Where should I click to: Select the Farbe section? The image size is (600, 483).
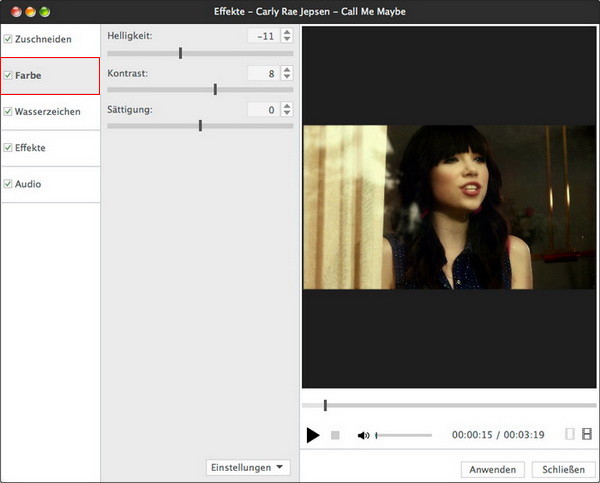click(x=50, y=76)
